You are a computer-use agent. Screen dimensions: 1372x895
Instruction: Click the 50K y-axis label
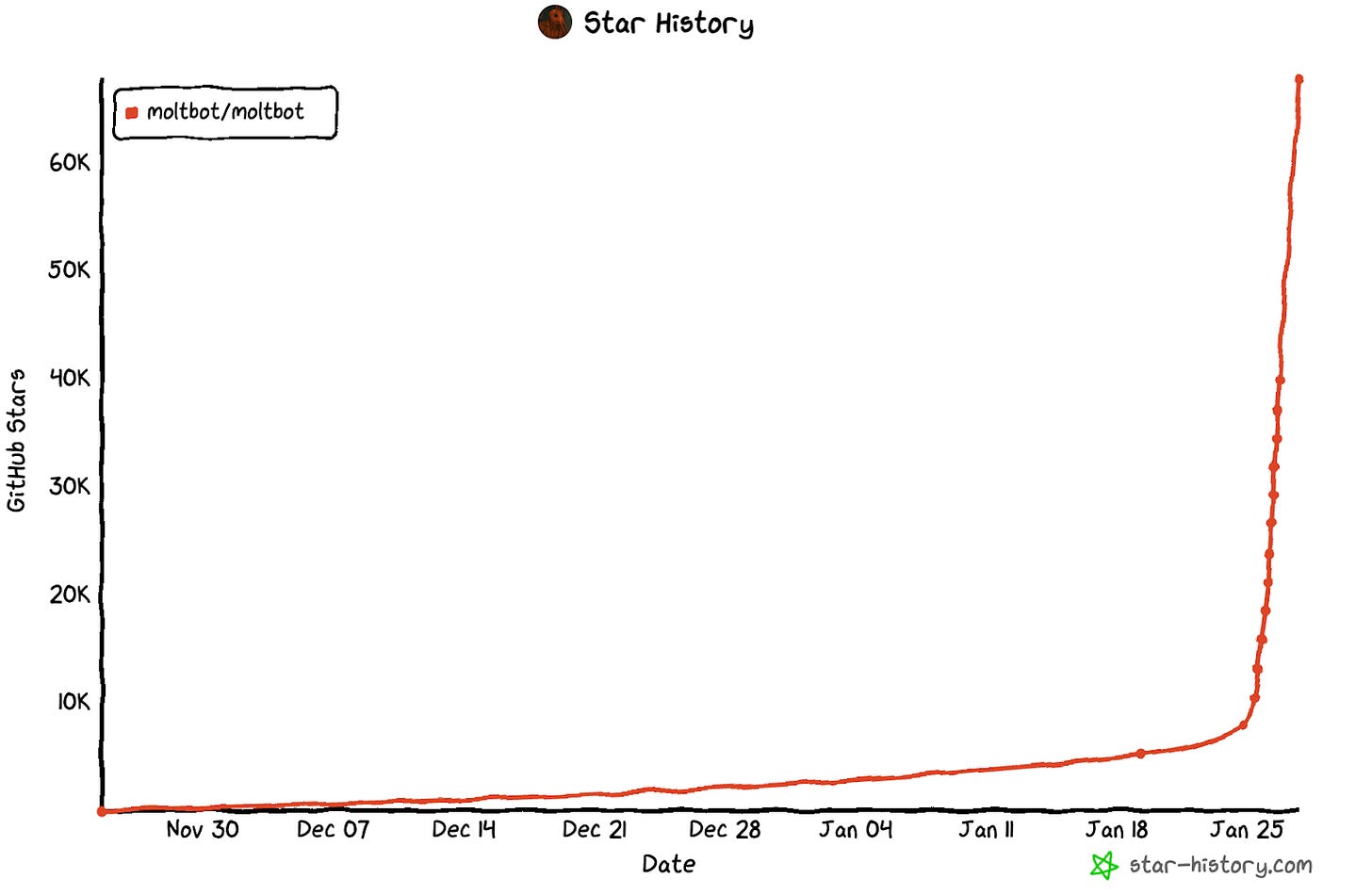click(x=70, y=270)
